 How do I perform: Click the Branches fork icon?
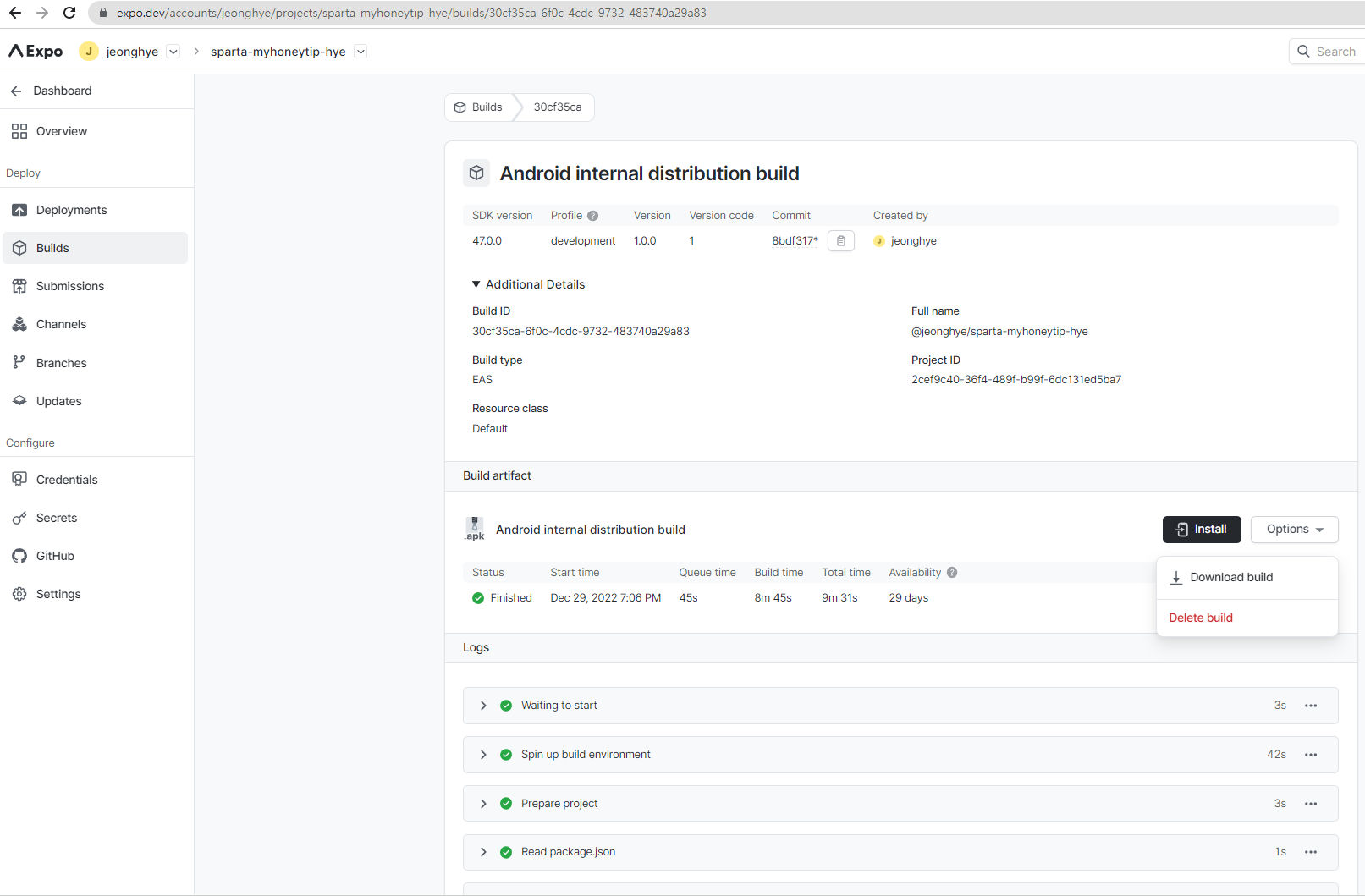click(19, 363)
